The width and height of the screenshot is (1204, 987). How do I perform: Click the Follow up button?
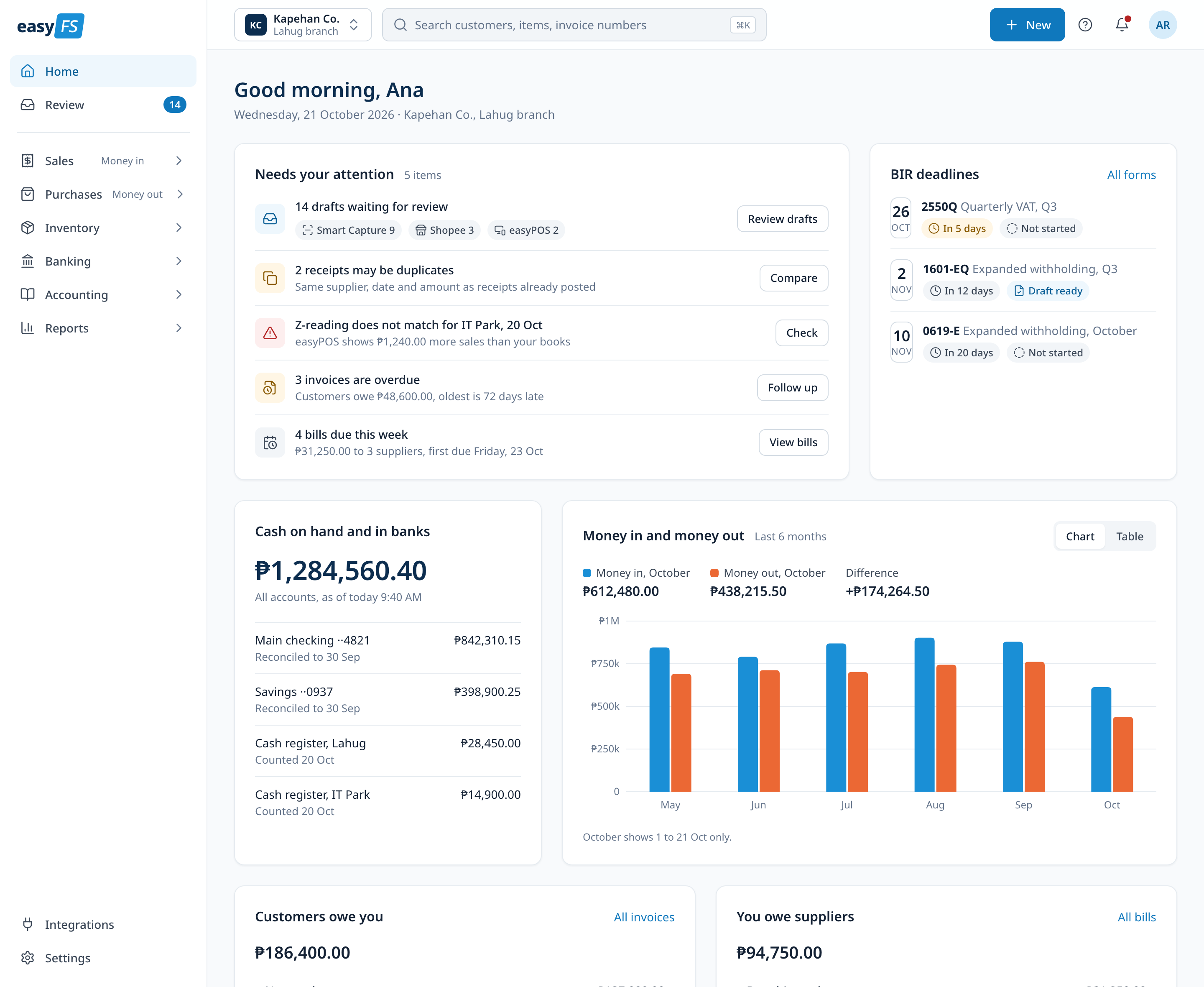(x=792, y=388)
